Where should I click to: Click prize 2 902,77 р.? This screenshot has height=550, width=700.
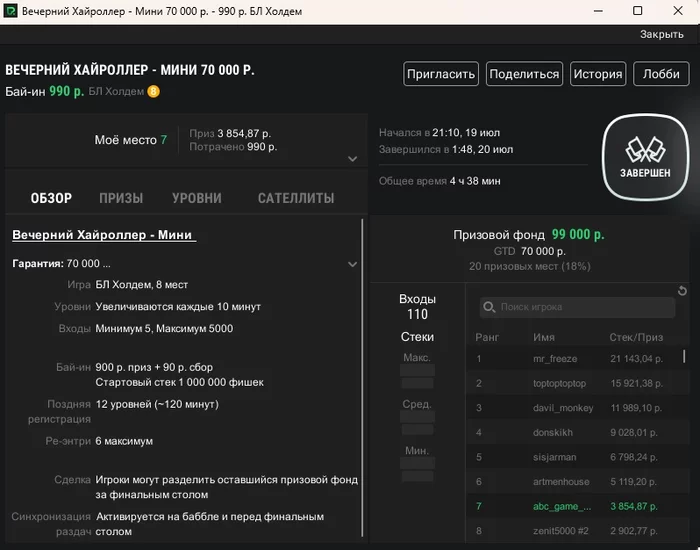pyautogui.click(x=633, y=531)
